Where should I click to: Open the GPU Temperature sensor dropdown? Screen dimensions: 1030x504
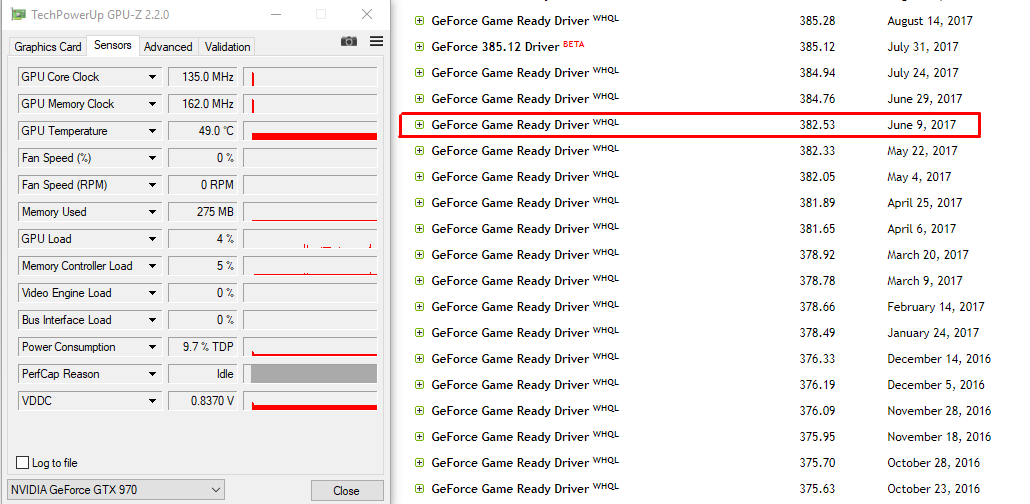click(x=152, y=131)
